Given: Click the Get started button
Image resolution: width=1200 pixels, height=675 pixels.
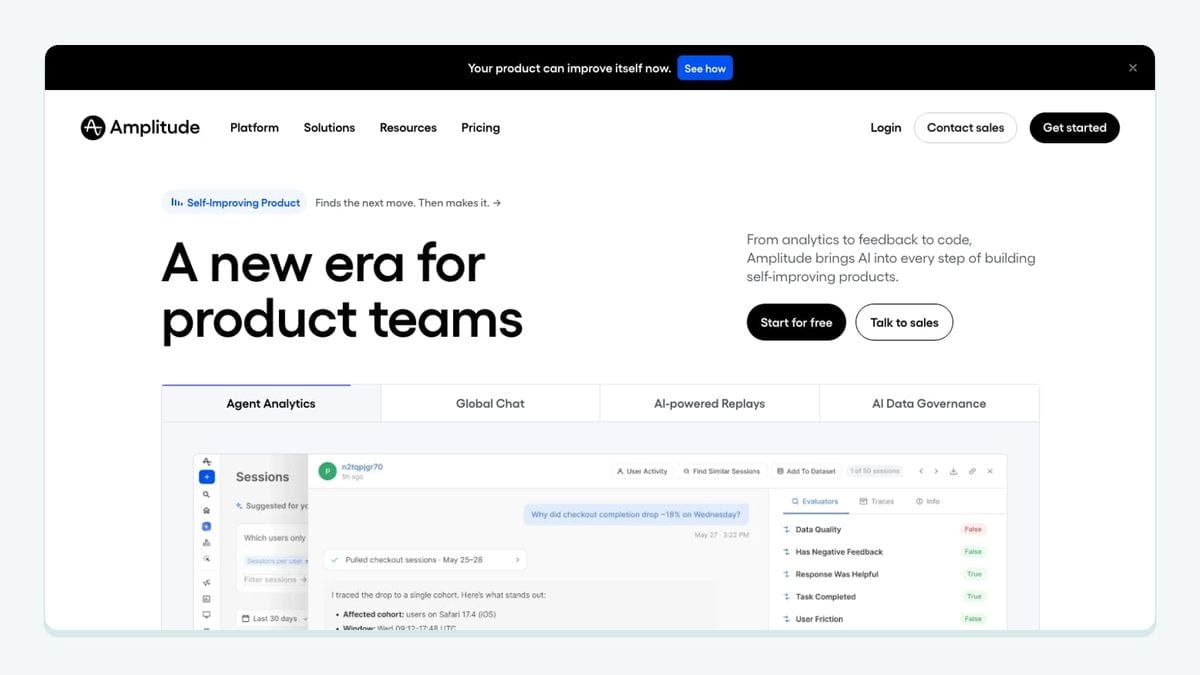Looking at the screenshot, I should 1074,128.
